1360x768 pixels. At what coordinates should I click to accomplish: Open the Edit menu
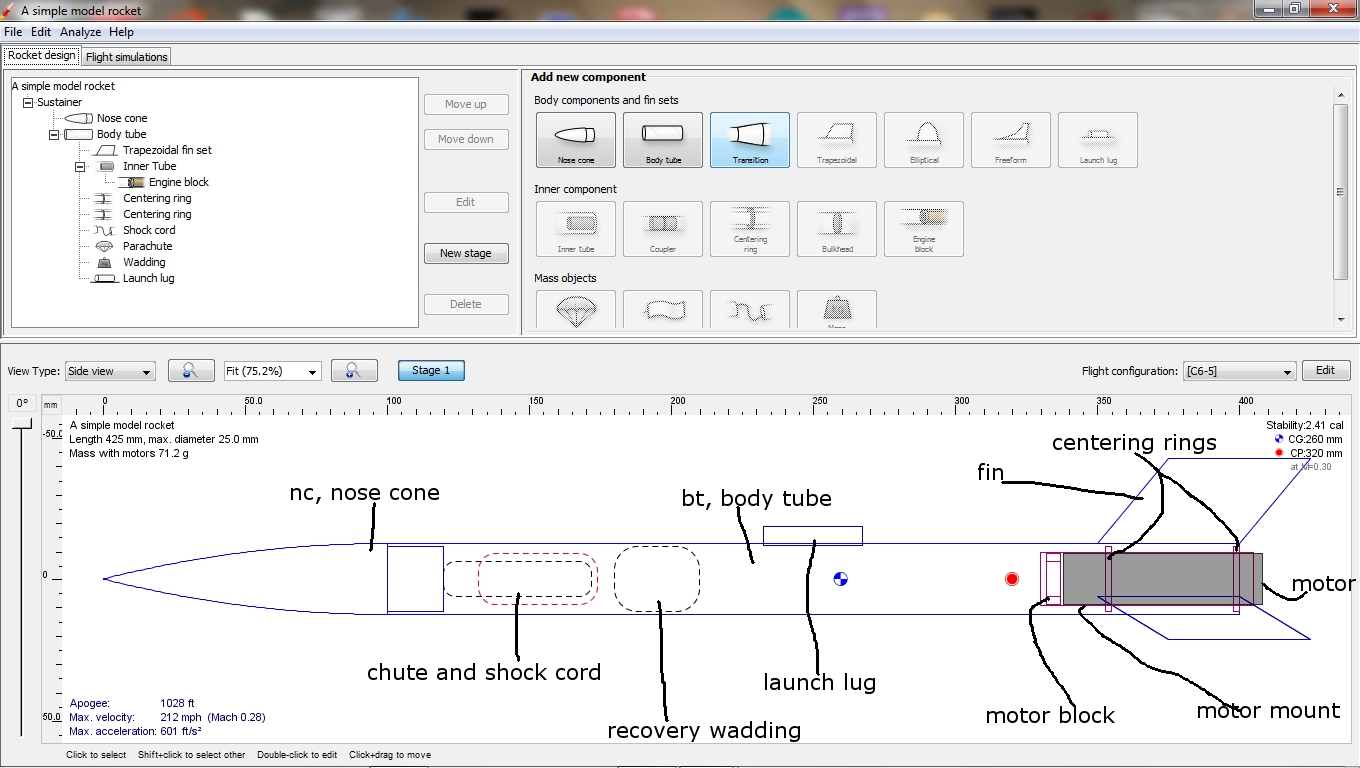(41, 32)
